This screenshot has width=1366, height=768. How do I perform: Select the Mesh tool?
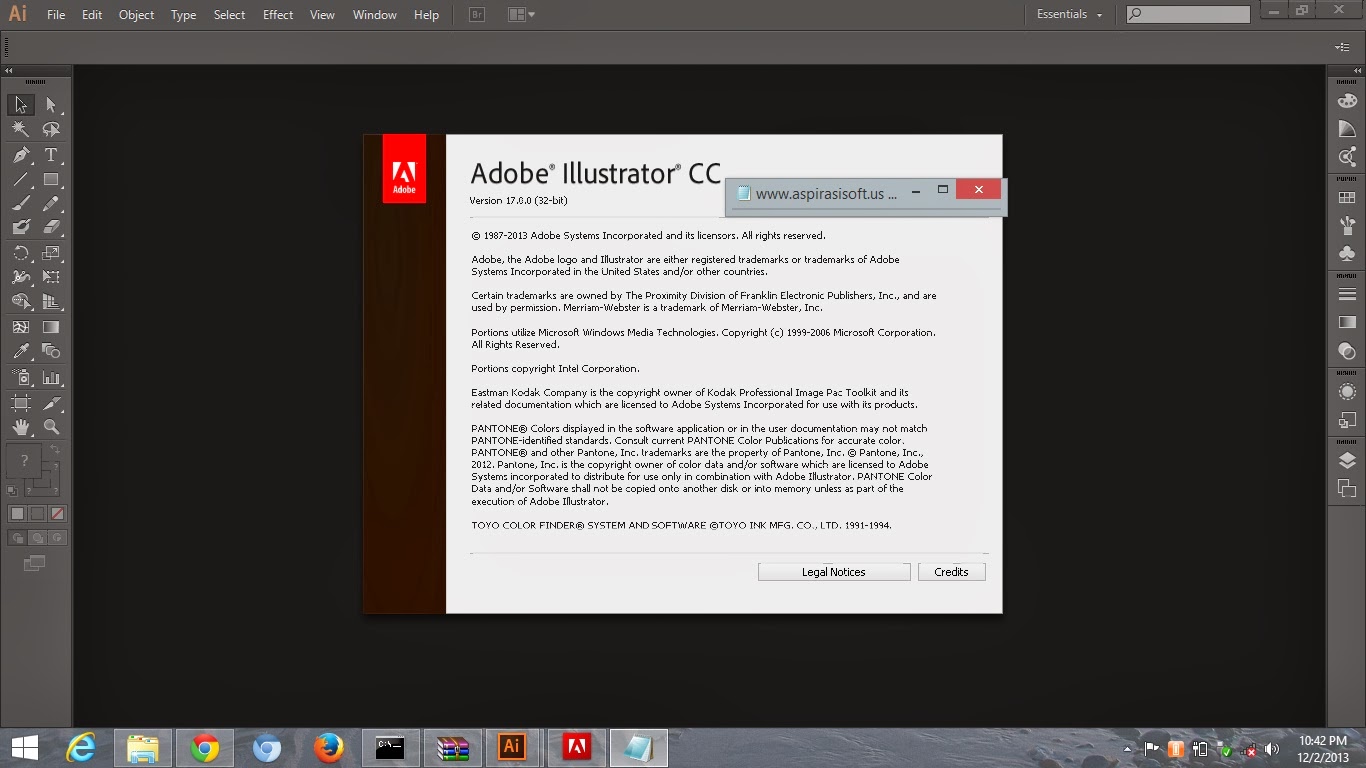pyautogui.click(x=21, y=327)
